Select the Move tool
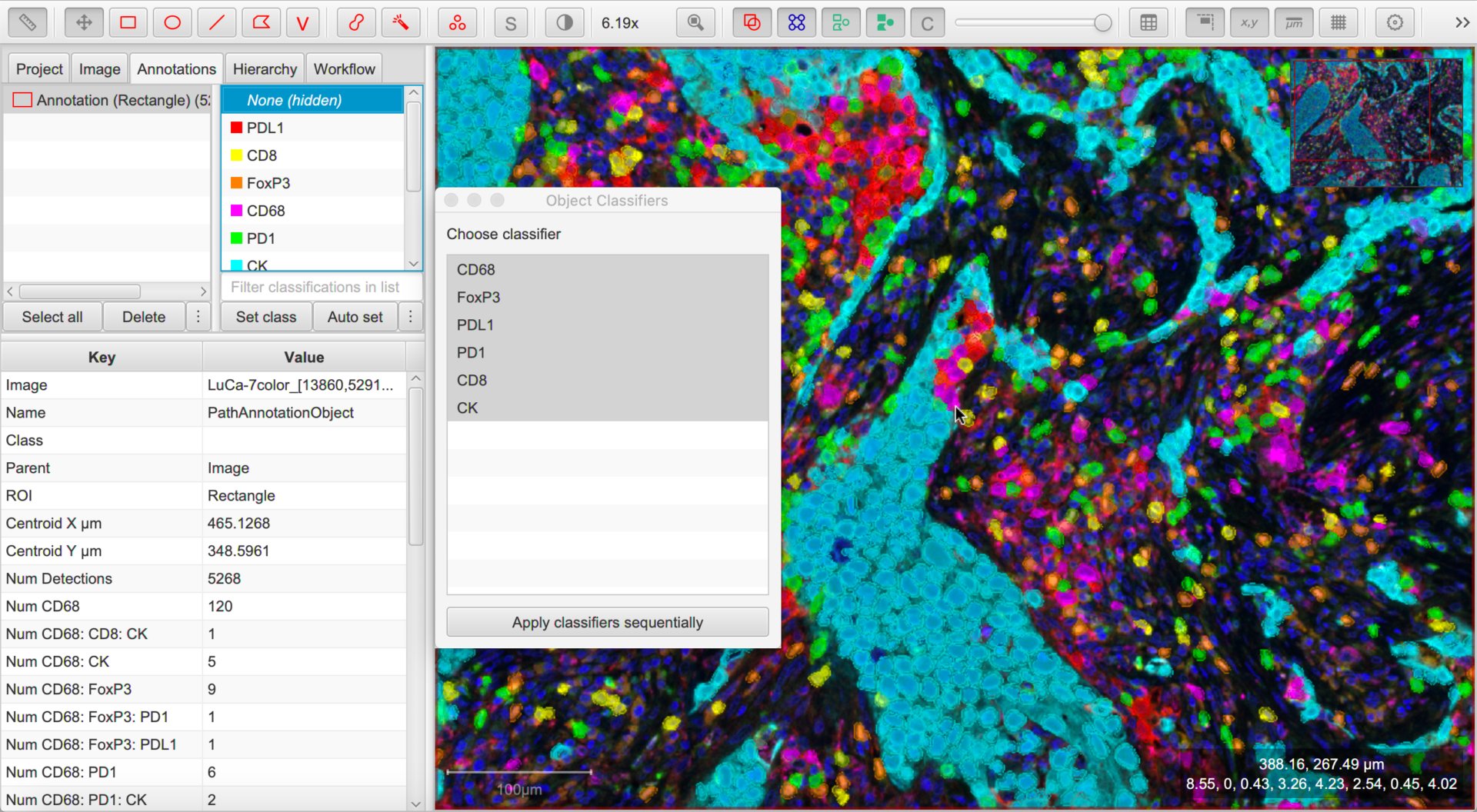 tap(84, 23)
